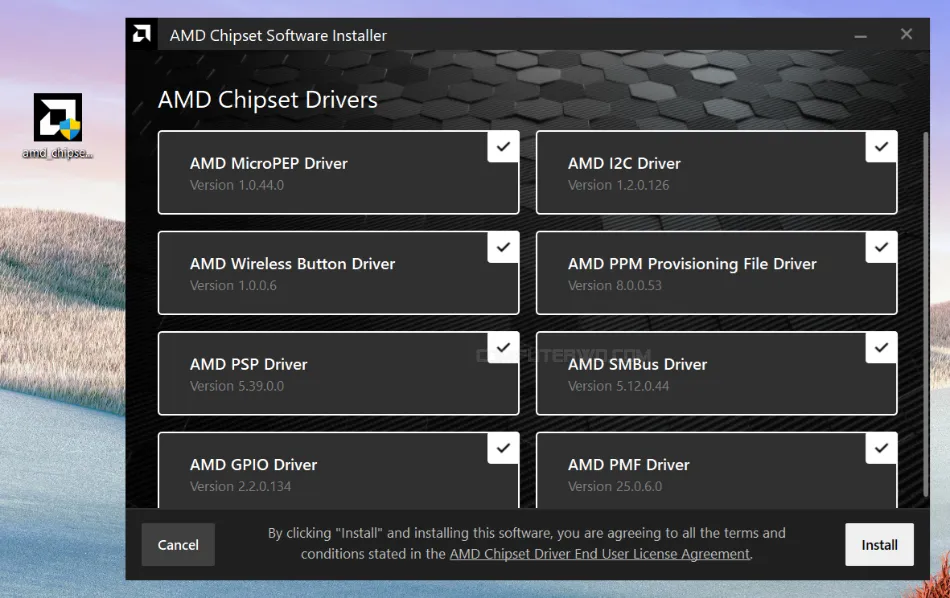Toggle the AMD Wireless Button Driver checkbox

tap(503, 247)
